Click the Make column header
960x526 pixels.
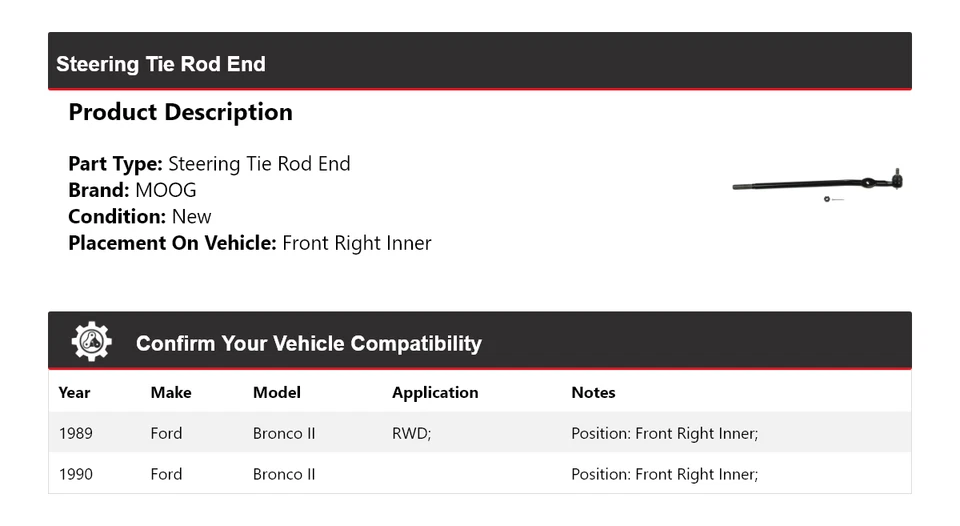point(171,393)
